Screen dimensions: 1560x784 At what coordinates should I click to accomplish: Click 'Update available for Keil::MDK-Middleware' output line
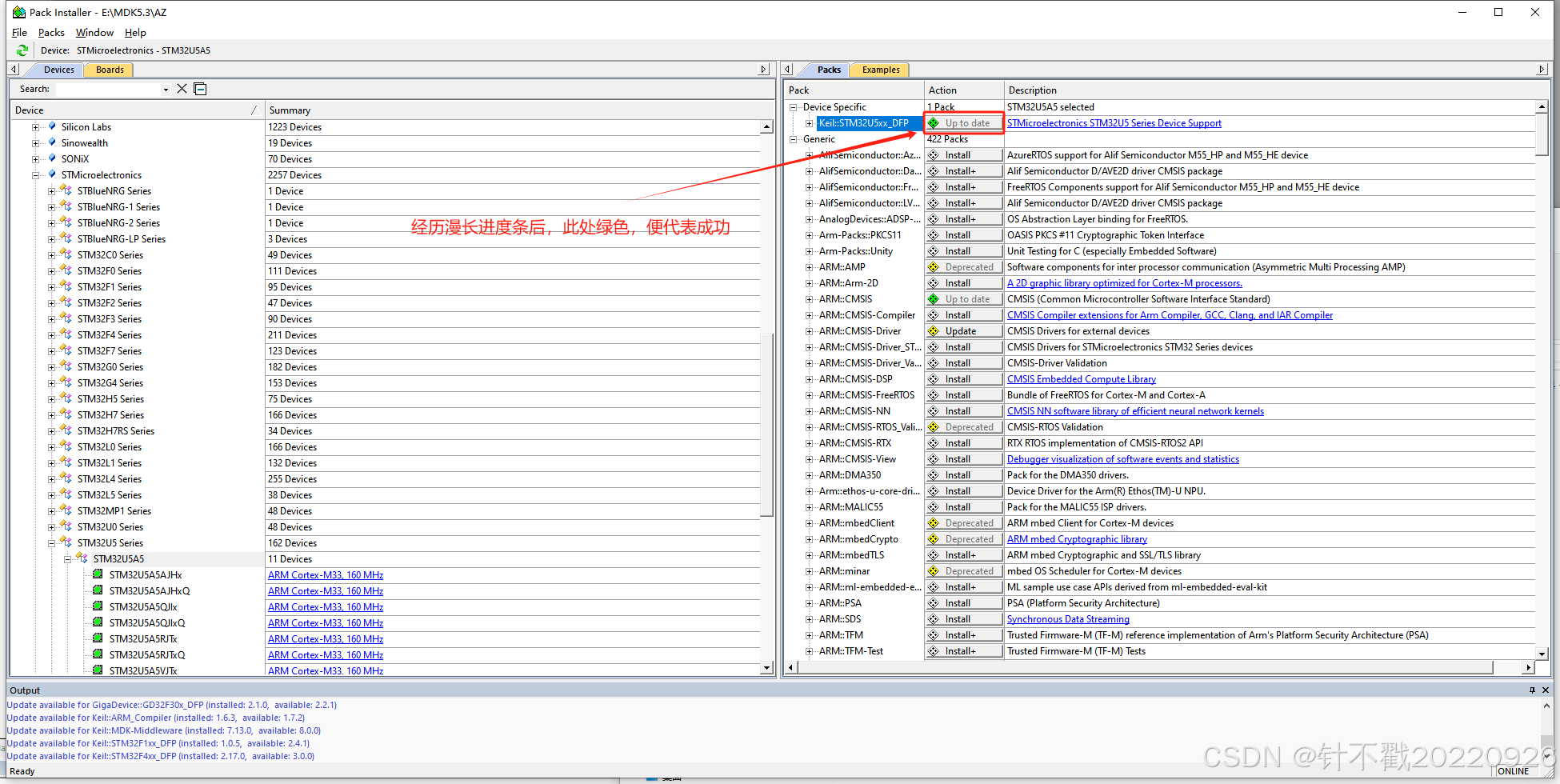click(164, 730)
